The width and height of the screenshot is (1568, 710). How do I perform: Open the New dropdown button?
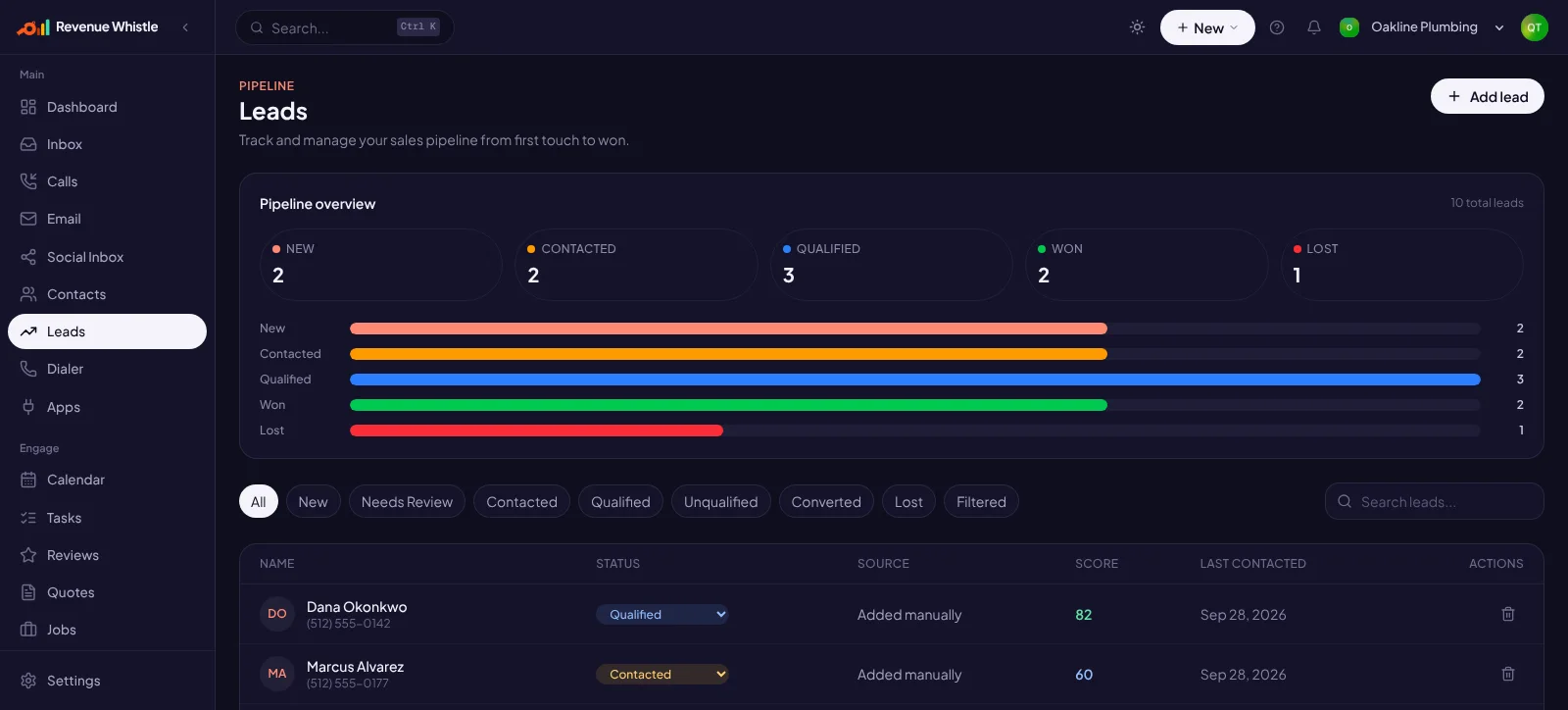click(x=1207, y=27)
